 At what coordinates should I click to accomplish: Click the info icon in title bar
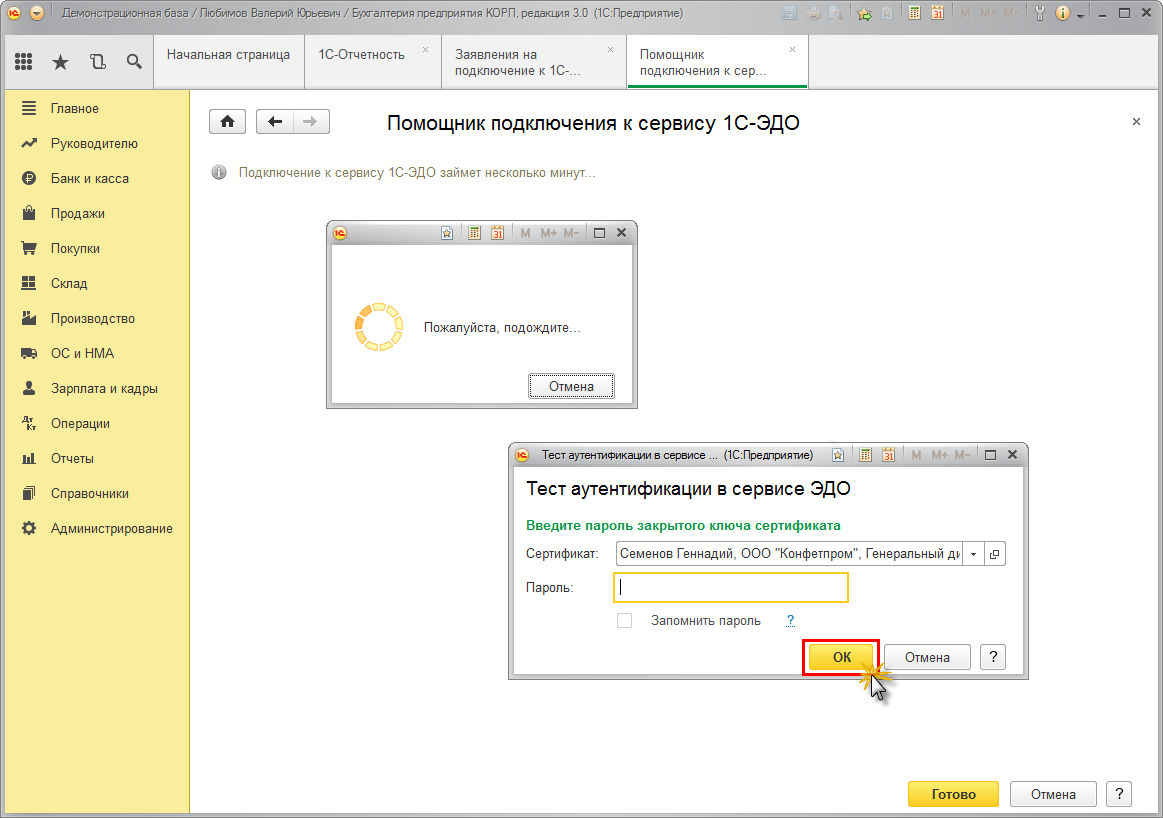coord(1063,13)
